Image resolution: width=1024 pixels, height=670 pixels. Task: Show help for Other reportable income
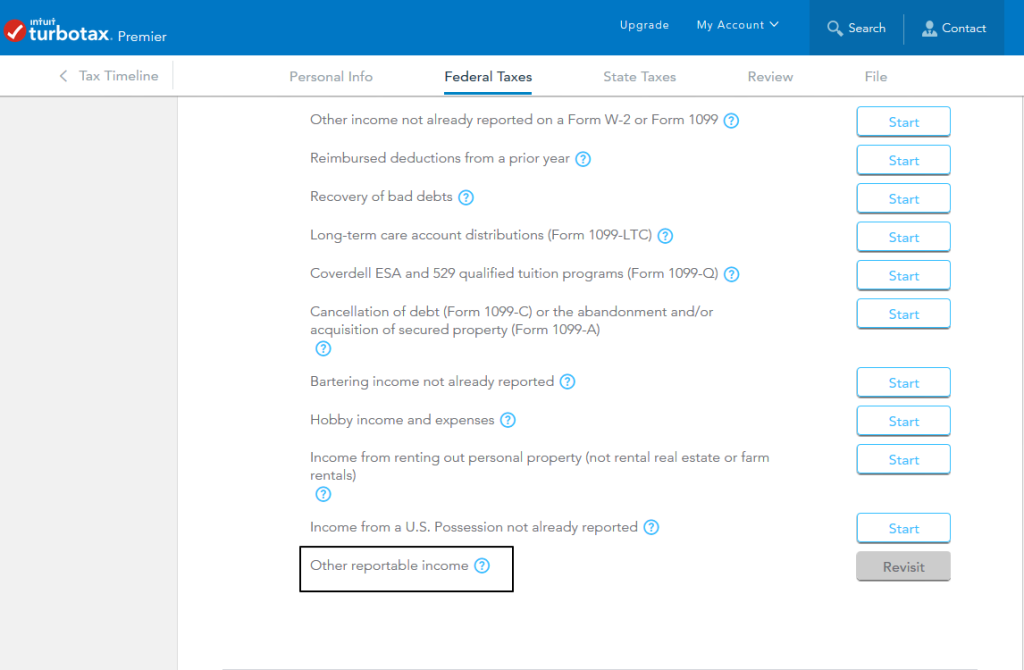[x=482, y=566]
